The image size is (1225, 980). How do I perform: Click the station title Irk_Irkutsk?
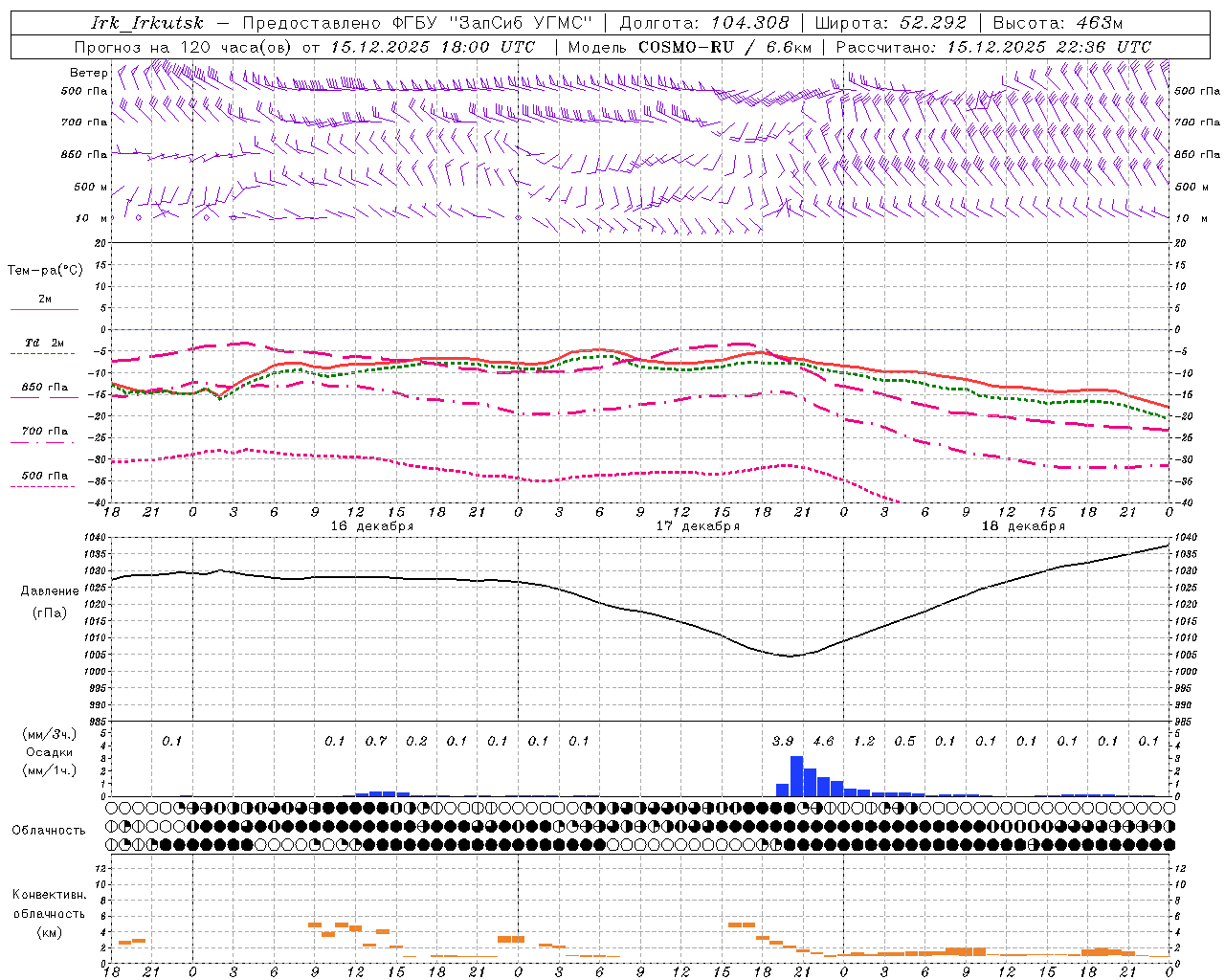(147, 23)
